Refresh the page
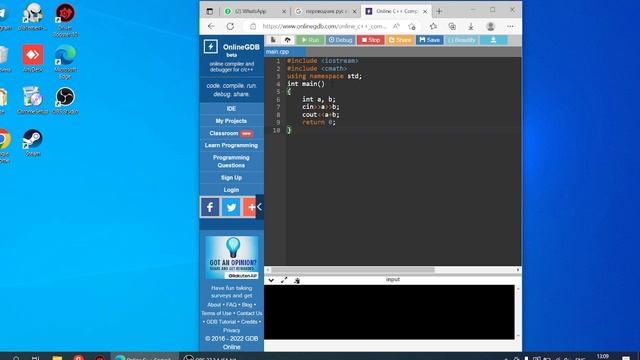The height and width of the screenshot is (360, 640). 230,26
